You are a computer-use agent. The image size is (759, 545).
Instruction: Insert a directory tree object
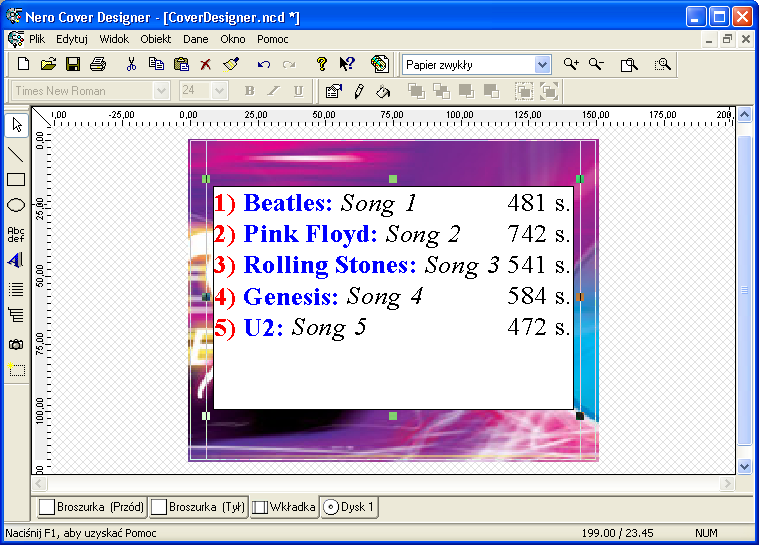[x=16, y=316]
